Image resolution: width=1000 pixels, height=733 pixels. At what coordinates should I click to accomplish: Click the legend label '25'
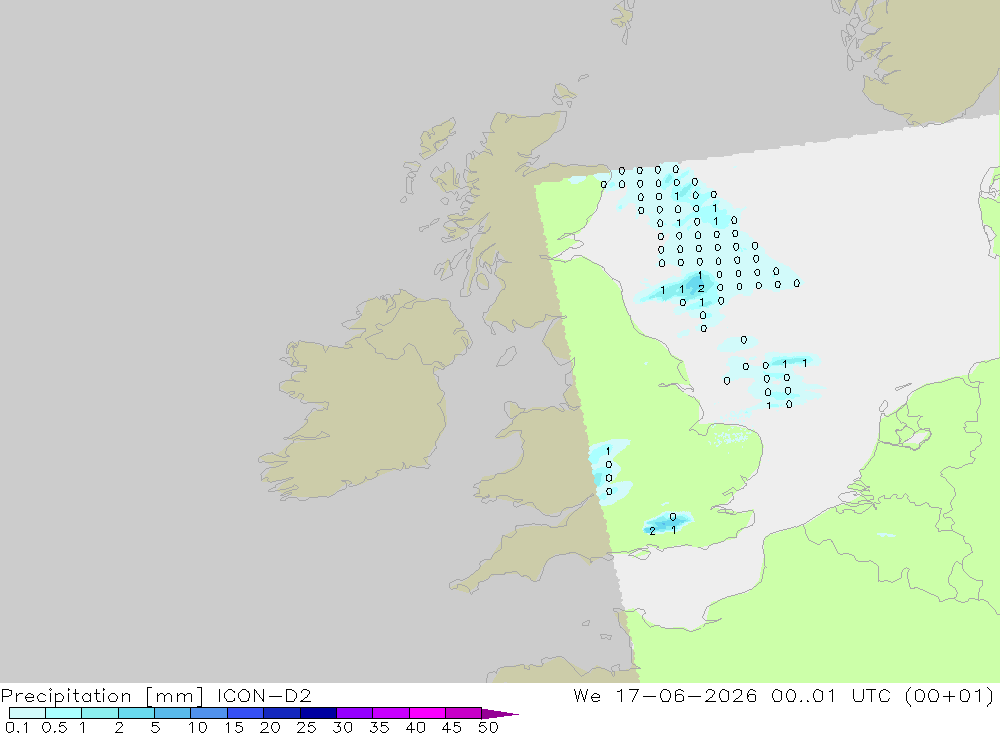(306, 727)
